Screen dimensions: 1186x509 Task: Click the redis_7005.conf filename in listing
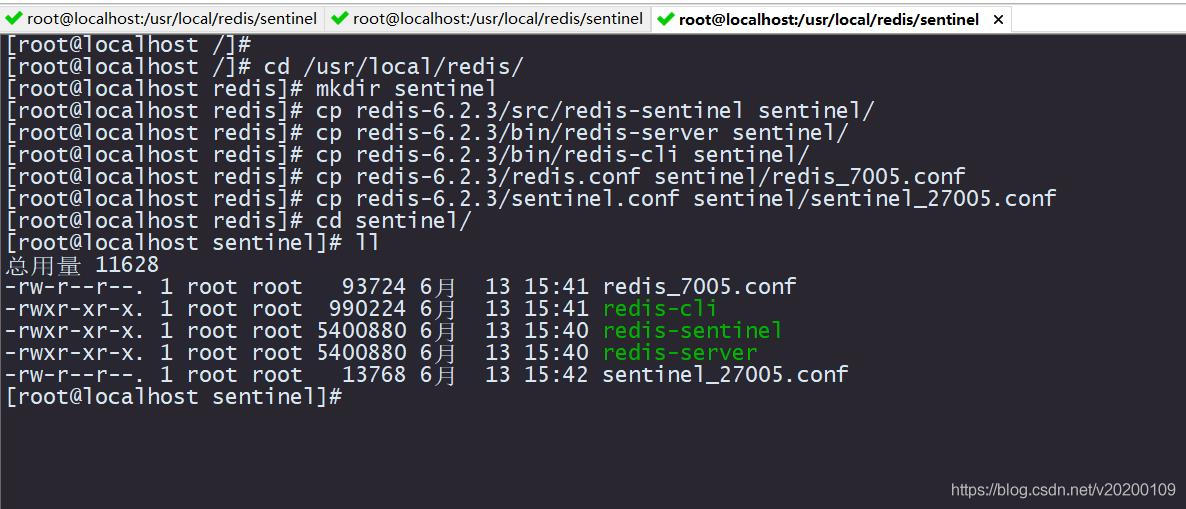point(700,287)
